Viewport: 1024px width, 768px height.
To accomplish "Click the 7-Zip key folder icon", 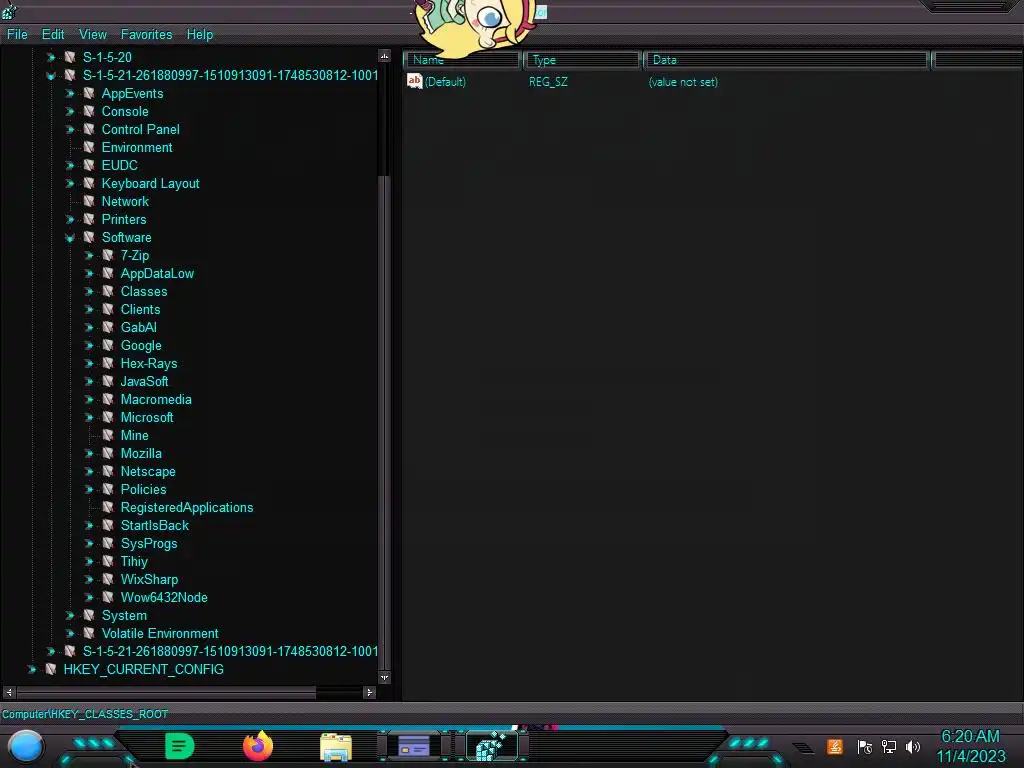I will (108, 255).
